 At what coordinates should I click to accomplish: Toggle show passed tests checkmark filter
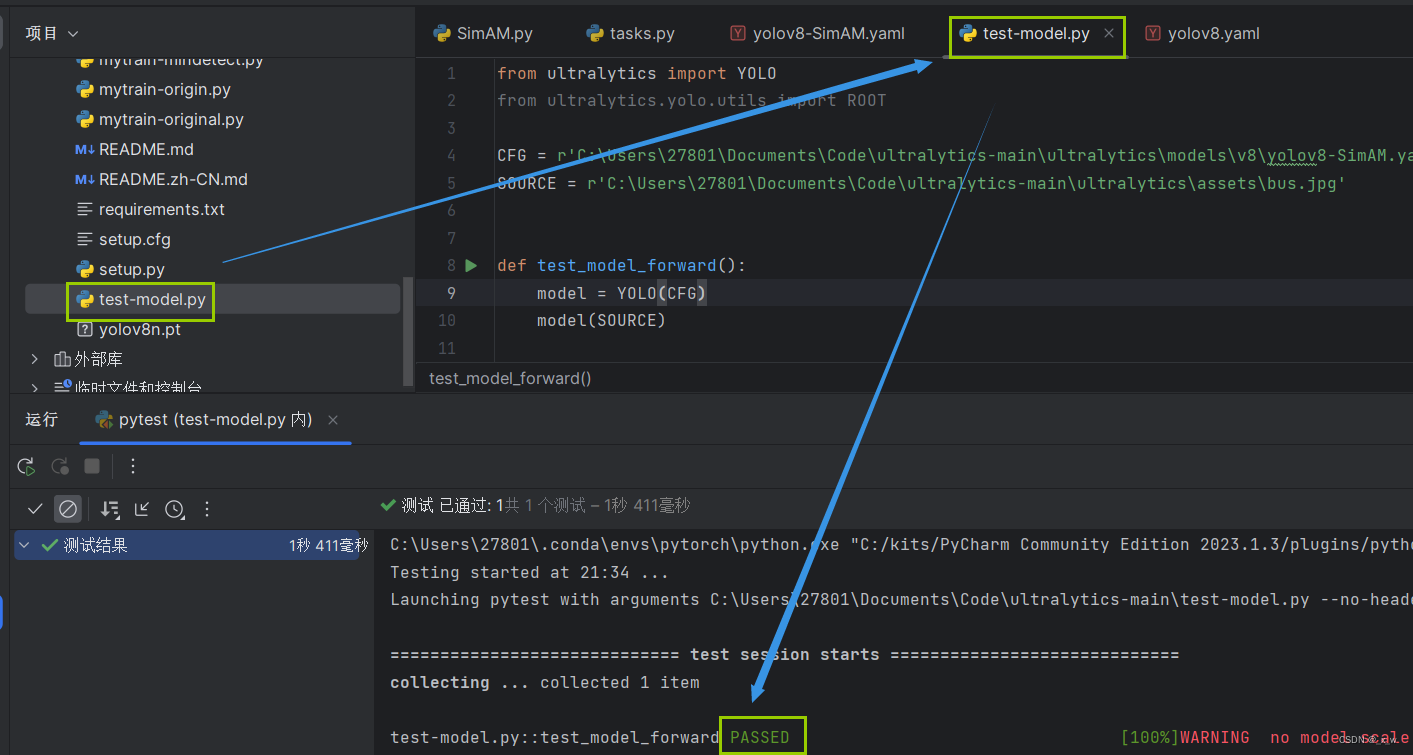click(x=35, y=509)
